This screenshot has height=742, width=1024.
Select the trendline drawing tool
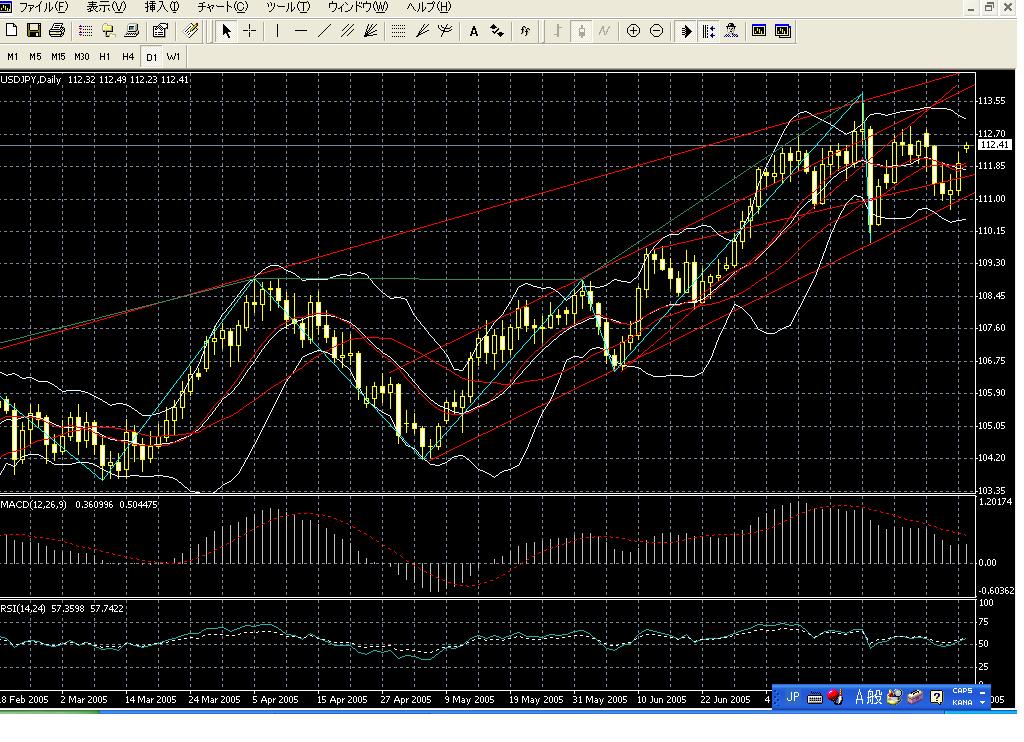pyautogui.click(x=324, y=31)
